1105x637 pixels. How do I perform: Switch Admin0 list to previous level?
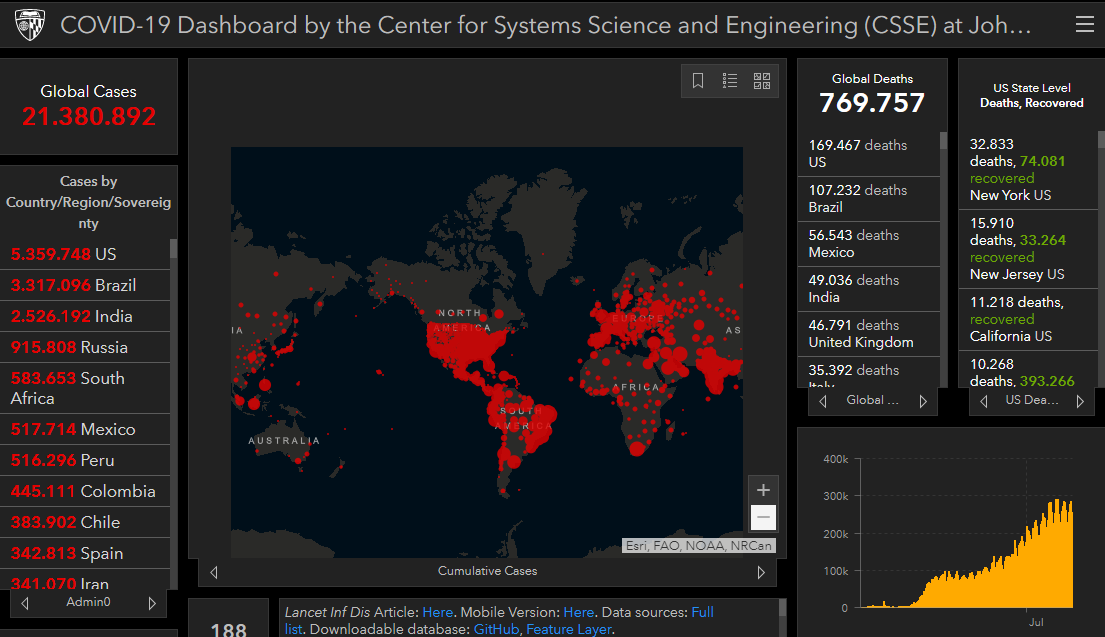coord(25,603)
